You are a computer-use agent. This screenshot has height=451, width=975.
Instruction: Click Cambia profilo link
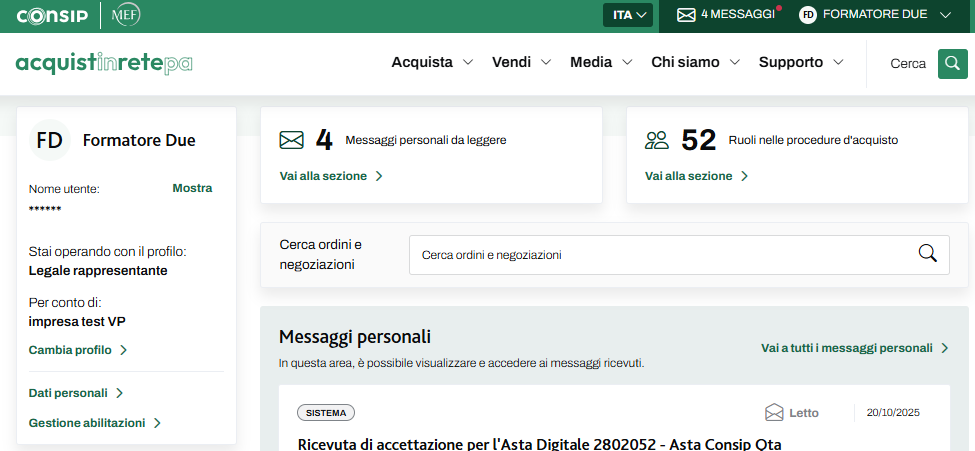(78, 350)
